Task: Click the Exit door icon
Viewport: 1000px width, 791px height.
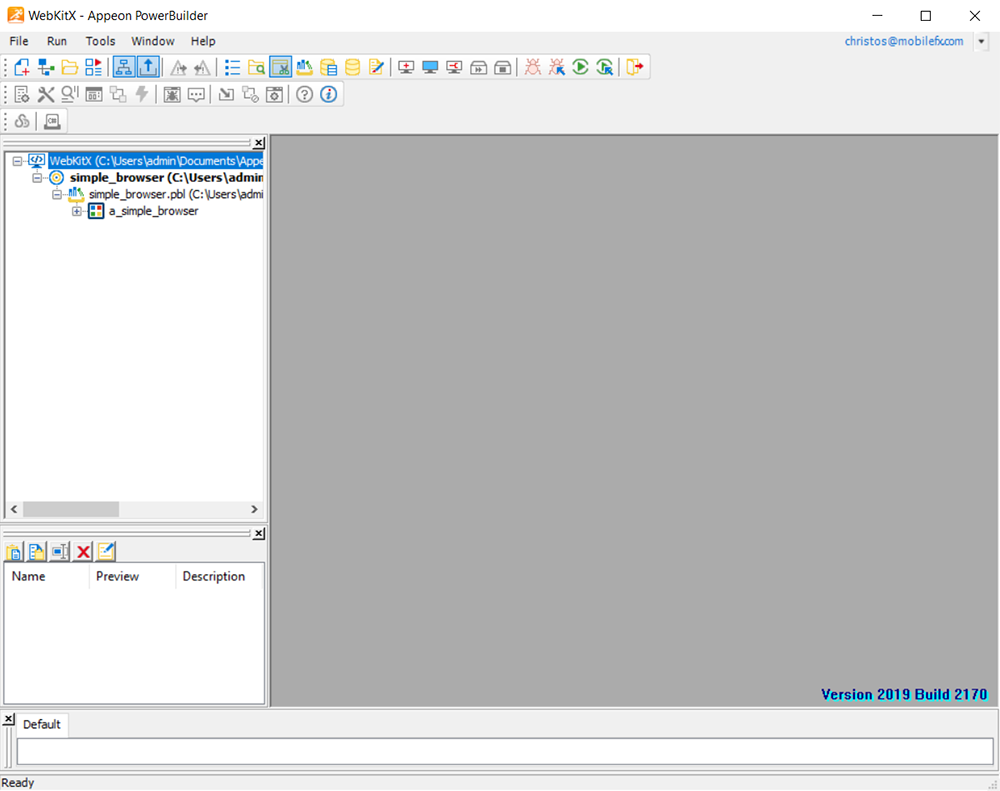Action: 635,67
